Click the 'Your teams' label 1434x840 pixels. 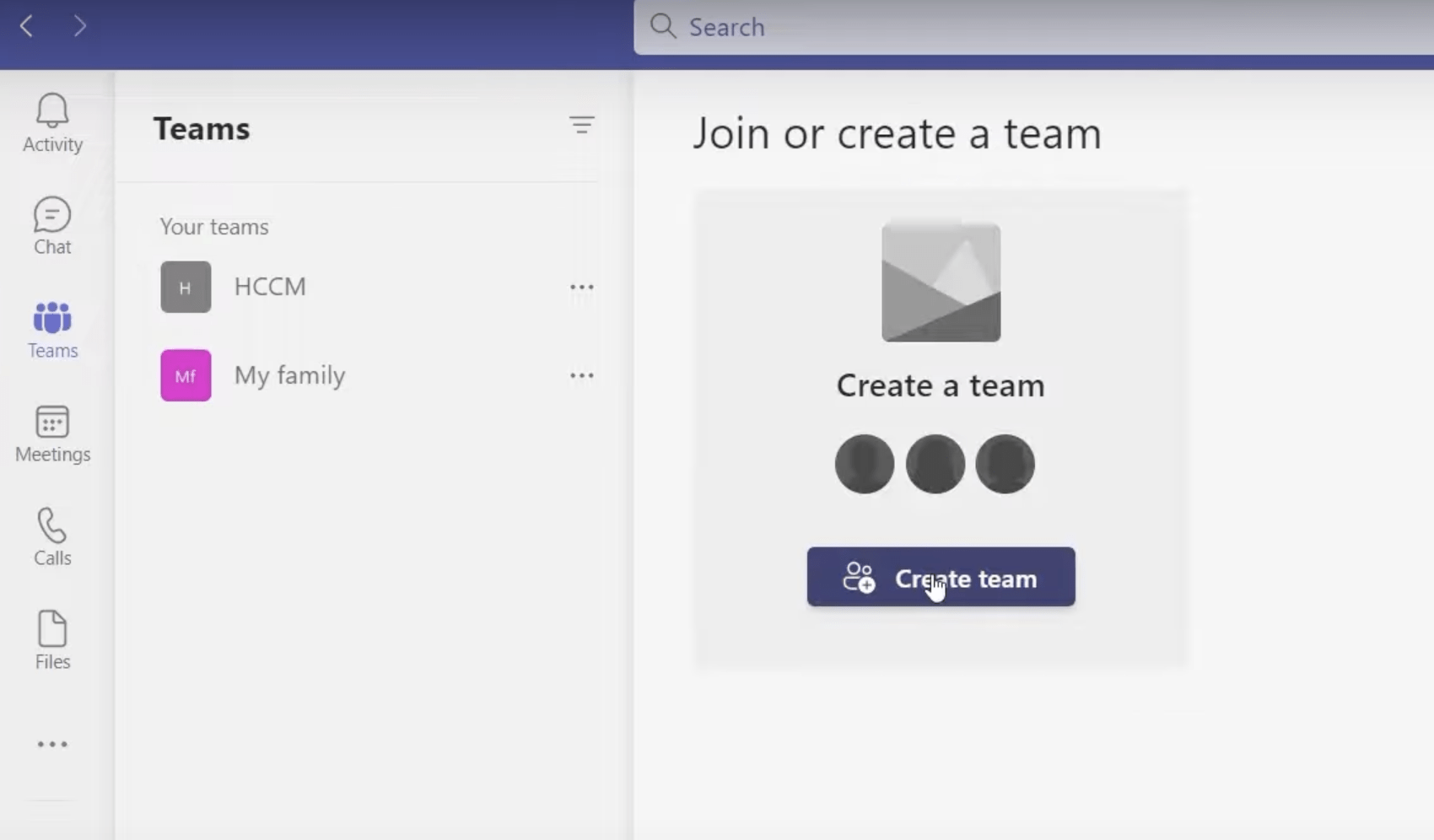click(214, 227)
